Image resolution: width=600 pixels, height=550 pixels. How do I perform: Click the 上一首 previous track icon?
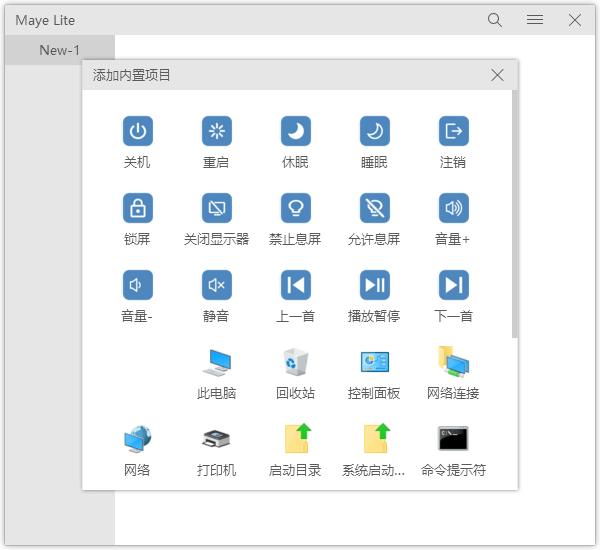(x=295, y=285)
